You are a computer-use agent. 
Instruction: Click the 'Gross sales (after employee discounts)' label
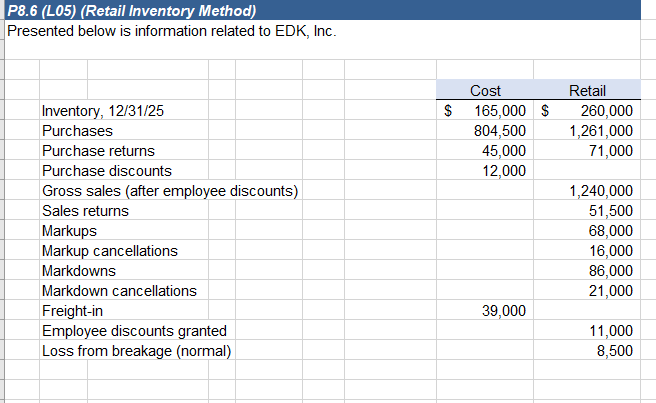(170, 191)
